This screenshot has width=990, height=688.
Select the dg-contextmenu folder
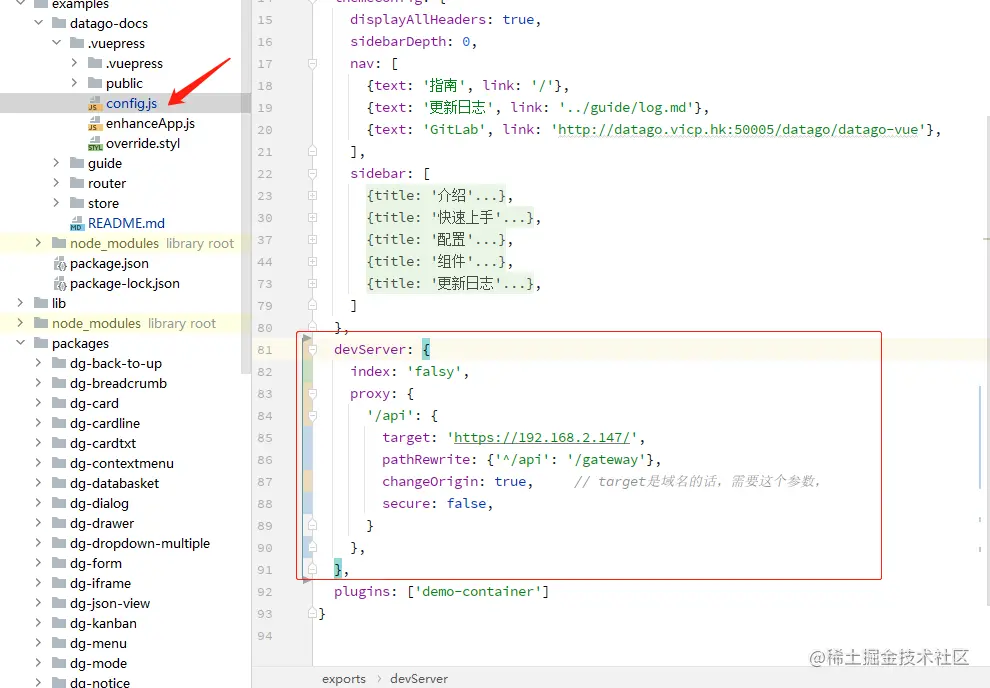tap(122, 463)
